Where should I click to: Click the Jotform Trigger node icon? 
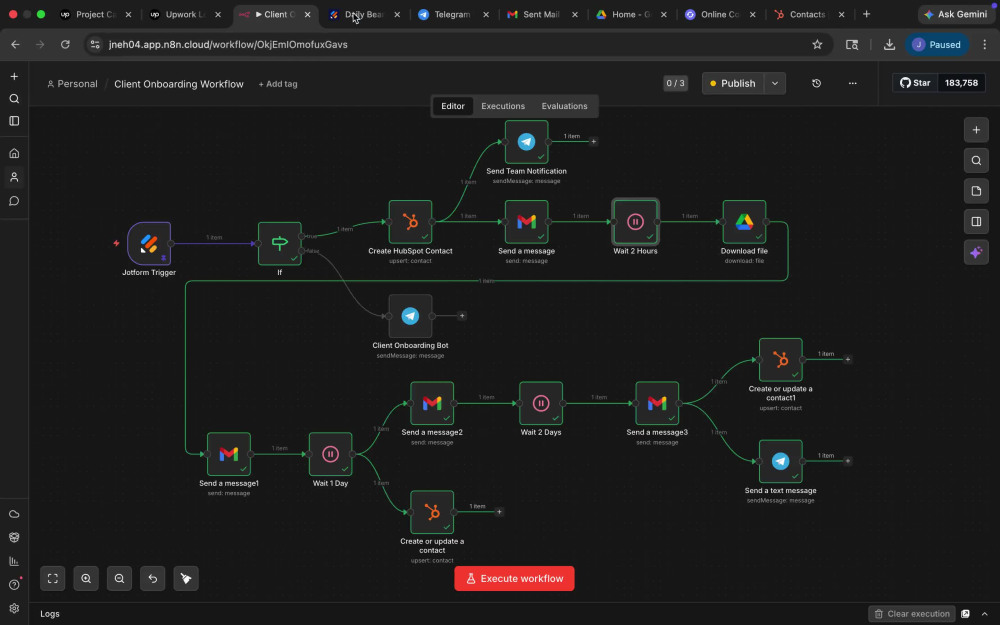coord(149,243)
